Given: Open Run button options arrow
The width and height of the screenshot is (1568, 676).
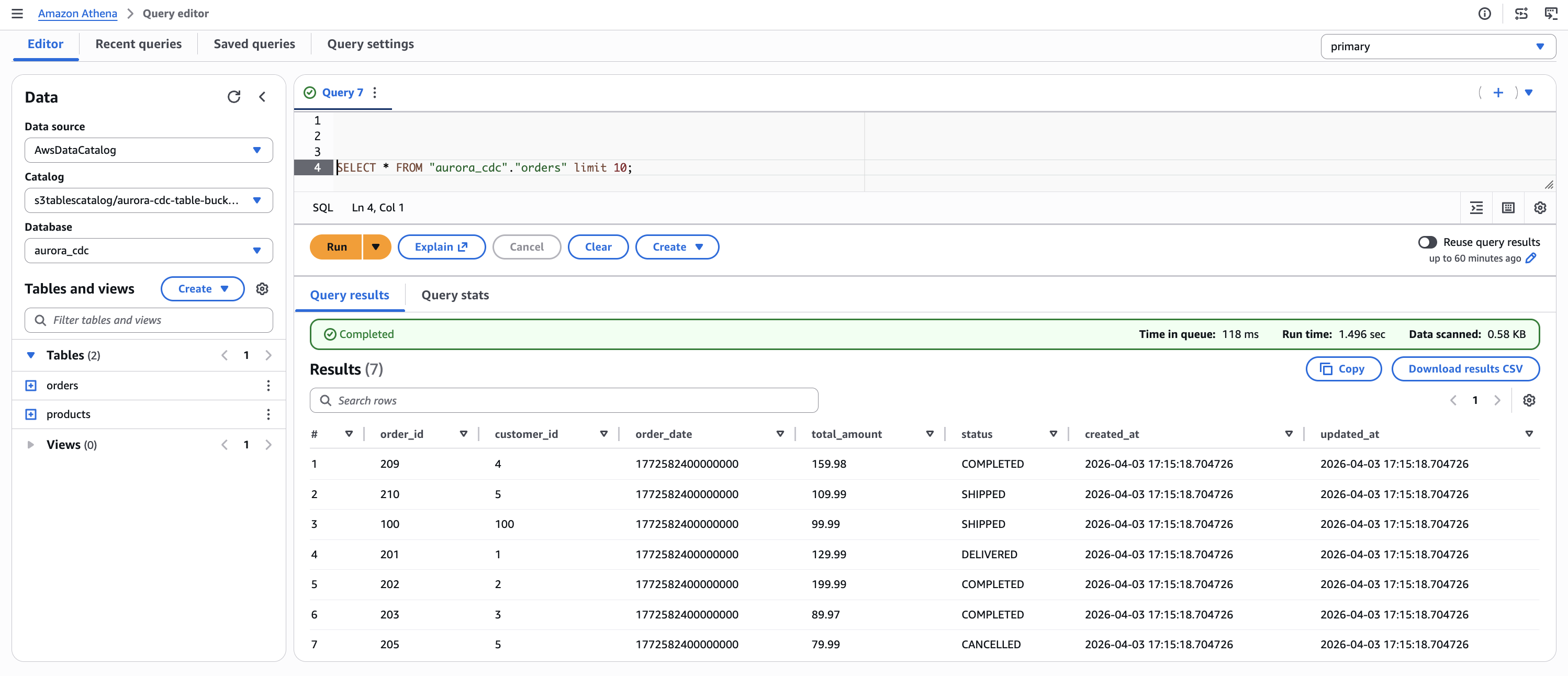Looking at the screenshot, I should (376, 247).
